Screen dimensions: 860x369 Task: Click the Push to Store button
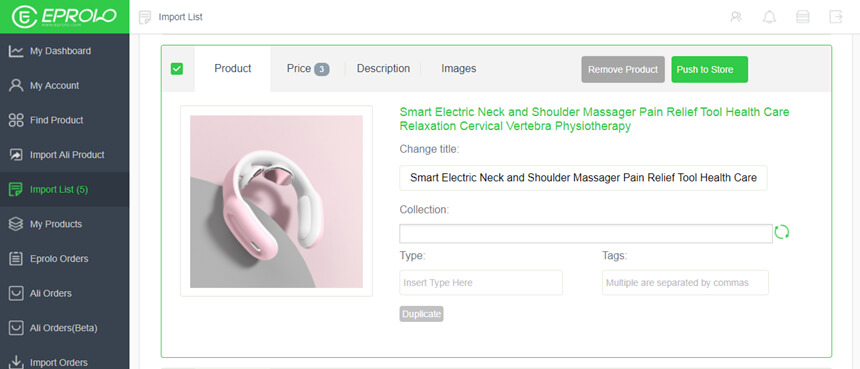pyautogui.click(x=709, y=70)
